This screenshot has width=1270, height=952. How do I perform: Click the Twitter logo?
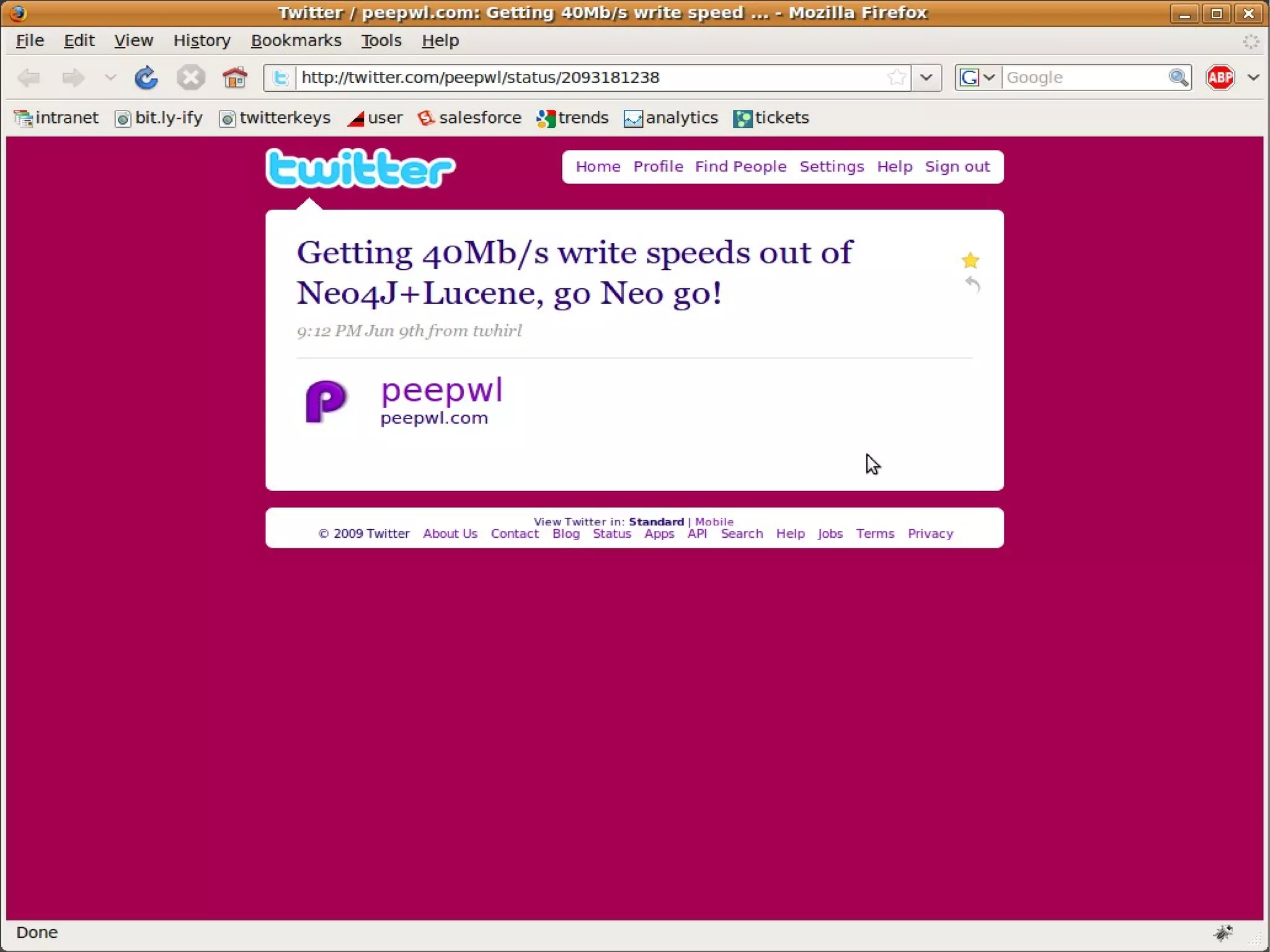[360, 168]
